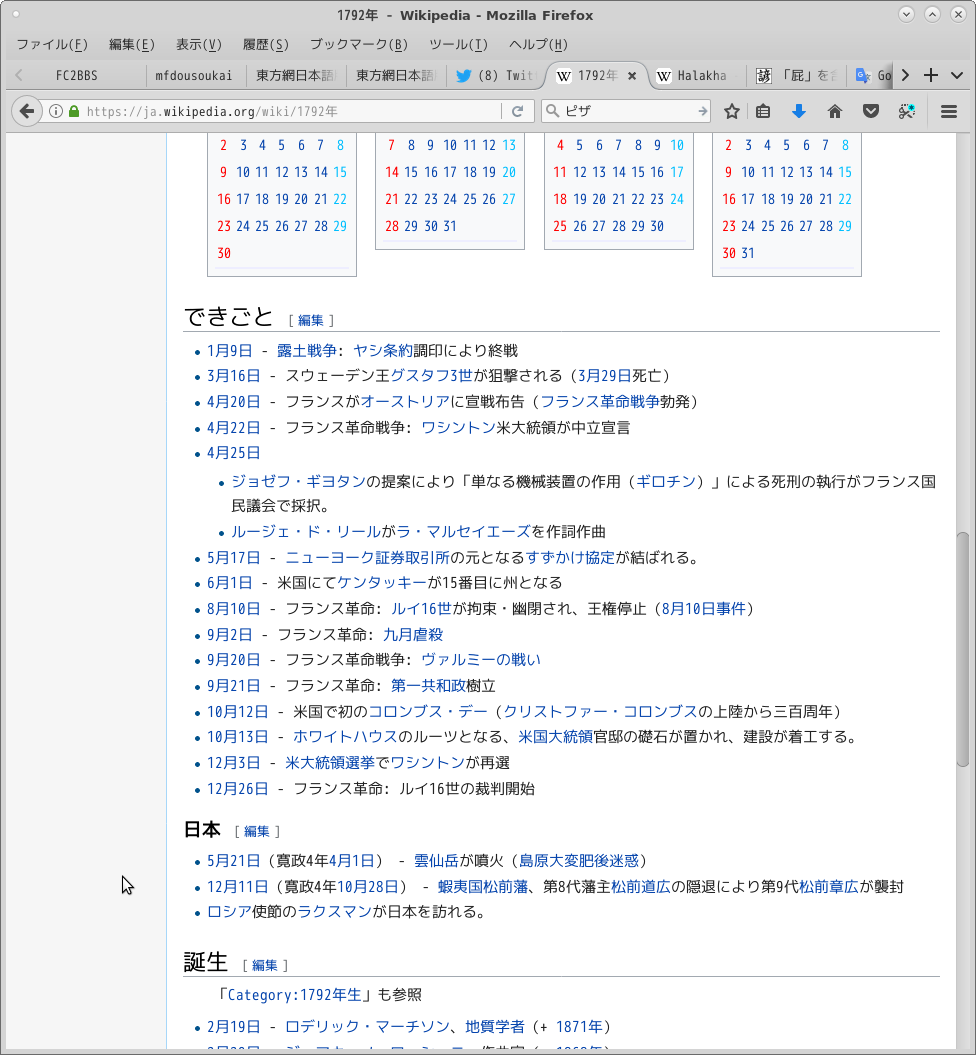Image resolution: width=976 pixels, height=1055 pixels.
Task: Reload the current page
Action: 517,111
